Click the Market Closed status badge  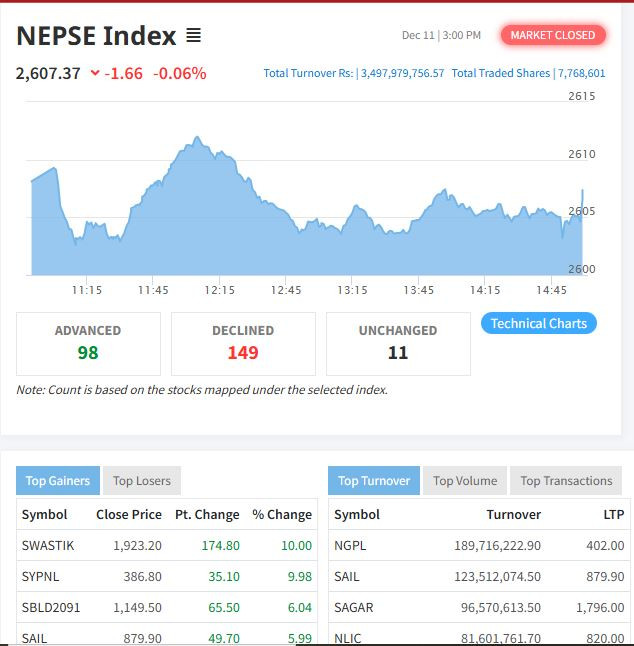(552, 35)
